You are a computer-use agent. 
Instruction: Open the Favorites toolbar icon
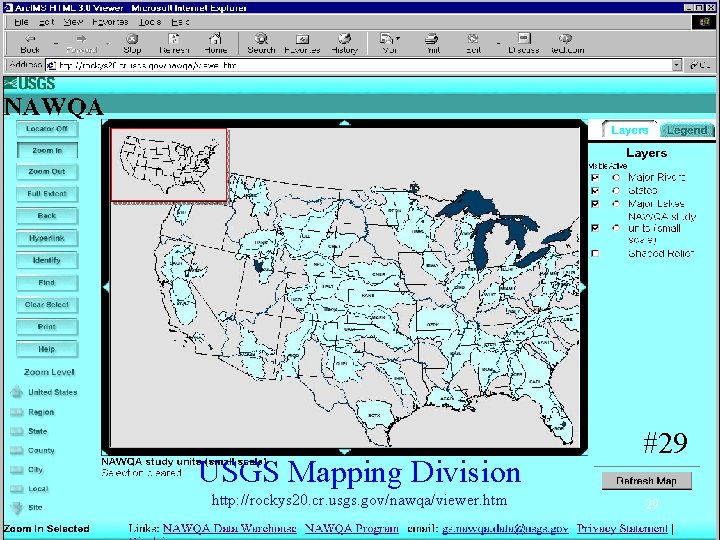302,39
